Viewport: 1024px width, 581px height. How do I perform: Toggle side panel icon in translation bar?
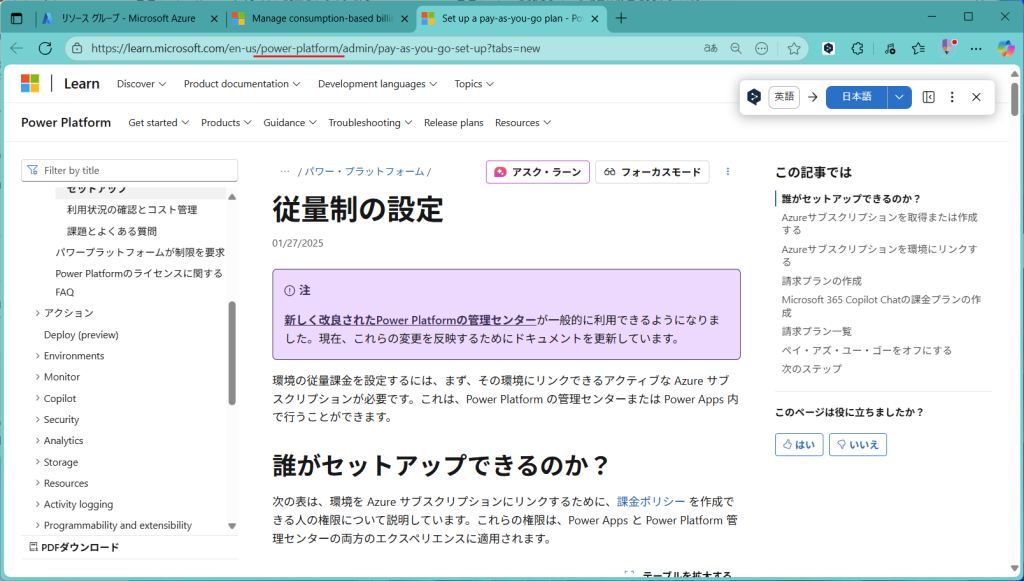pos(929,97)
